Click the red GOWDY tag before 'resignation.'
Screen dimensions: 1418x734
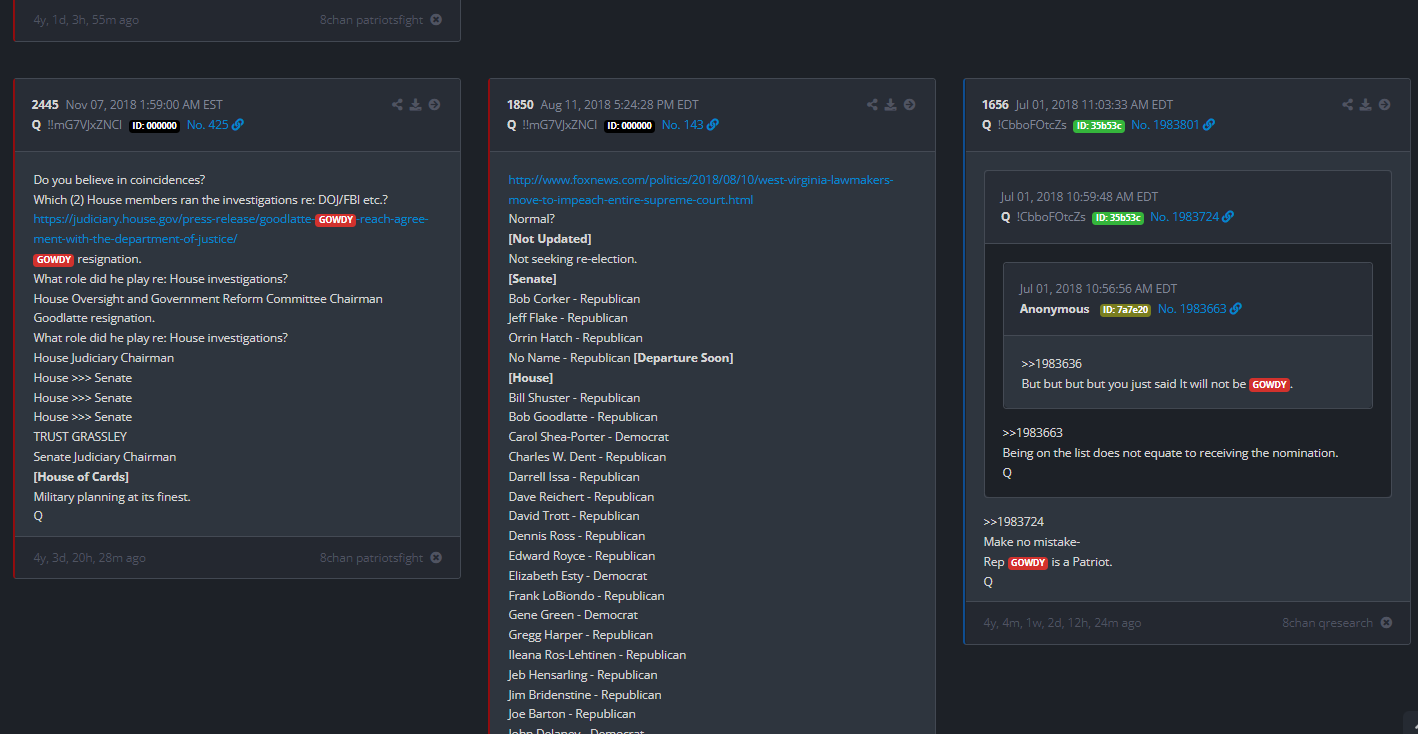(54, 260)
